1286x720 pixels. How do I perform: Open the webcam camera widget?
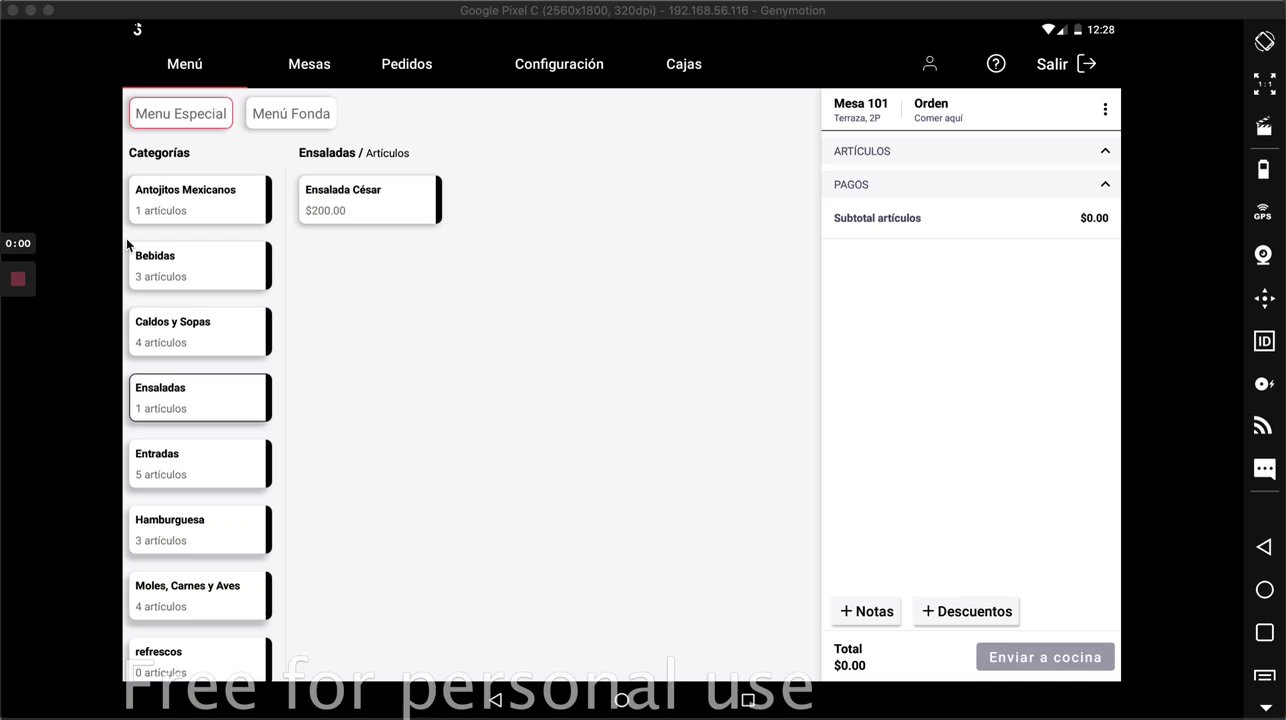coord(1264,255)
